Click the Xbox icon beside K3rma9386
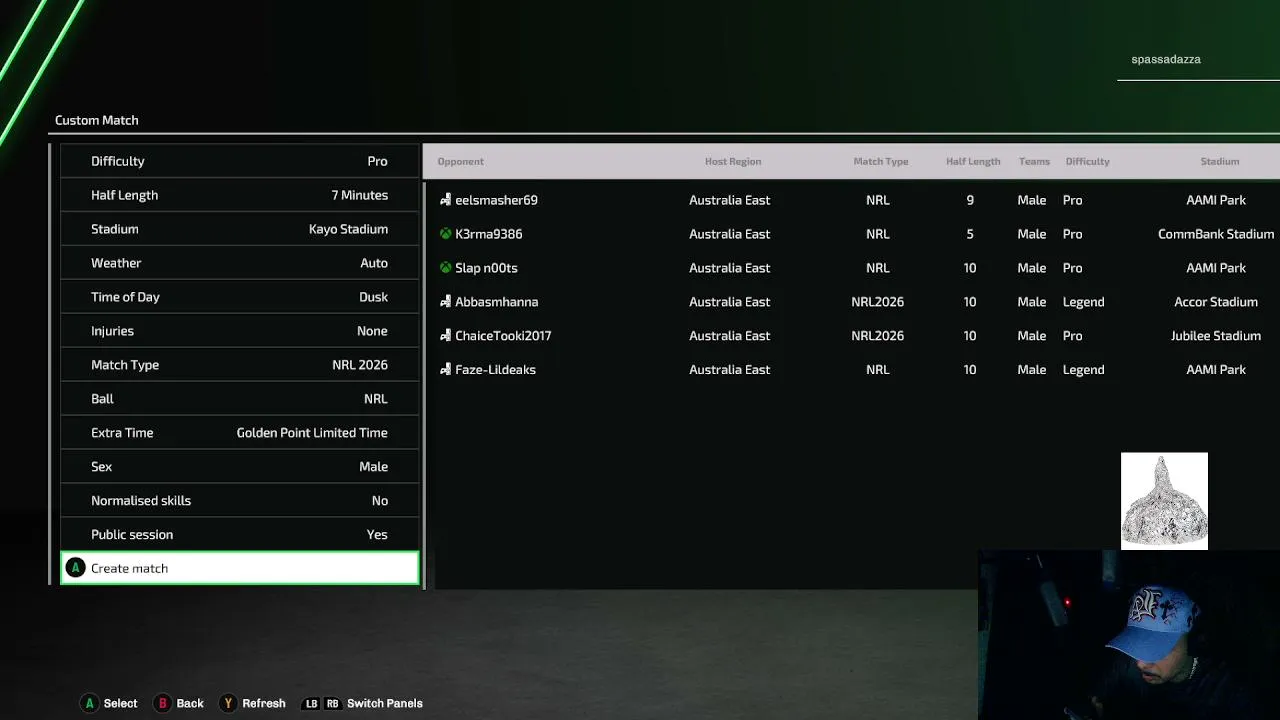Image resolution: width=1280 pixels, height=720 pixels. 446,234
